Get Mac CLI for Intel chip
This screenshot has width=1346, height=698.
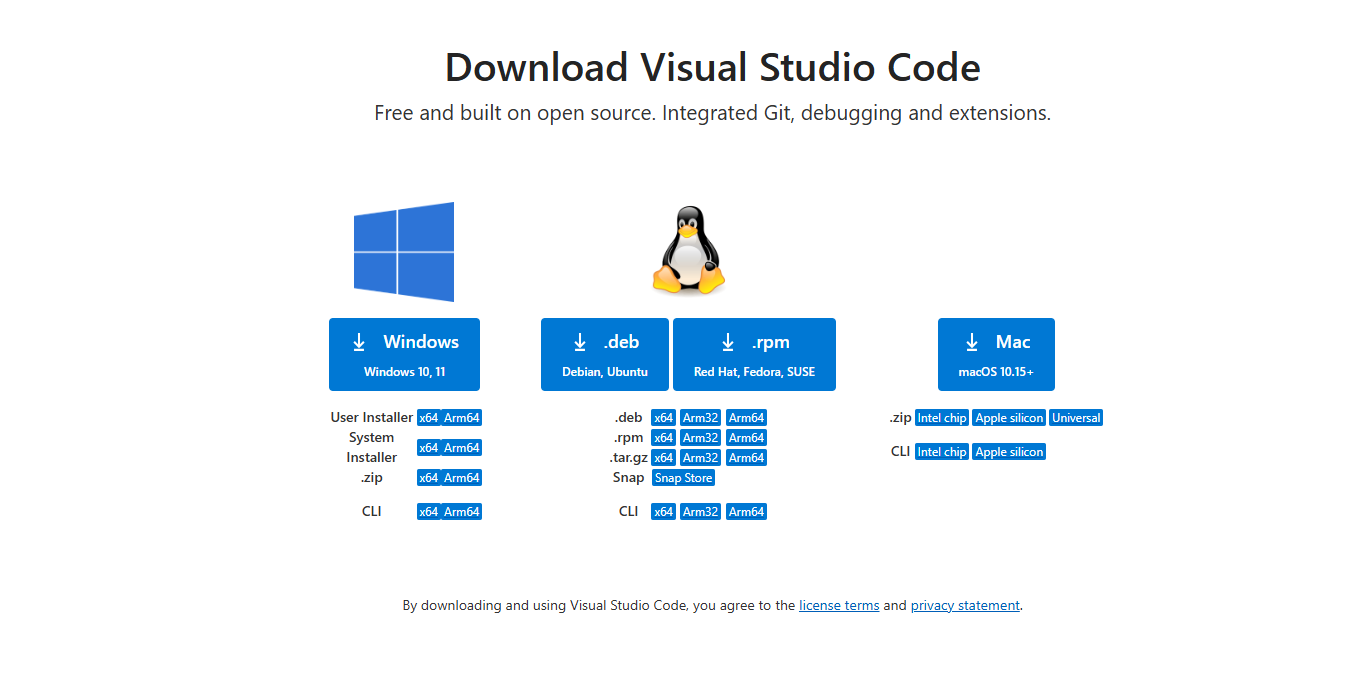(x=942, y=452)
